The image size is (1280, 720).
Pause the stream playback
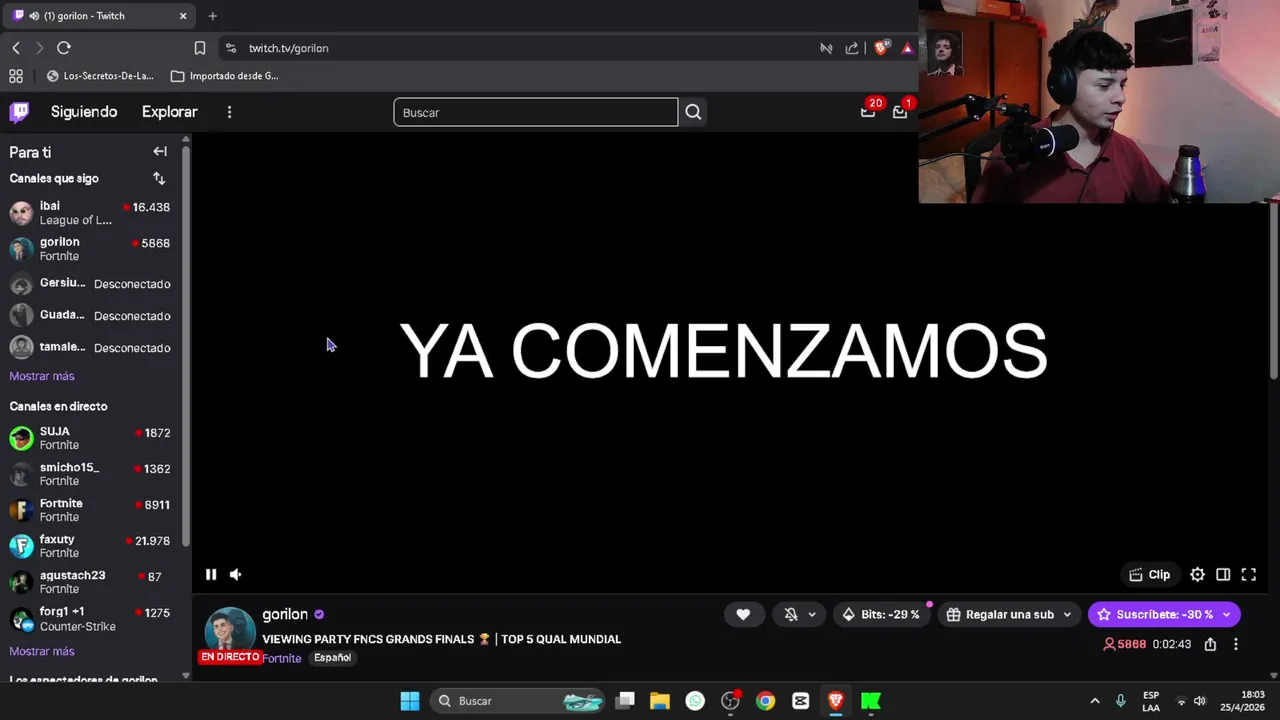point(211,574)
